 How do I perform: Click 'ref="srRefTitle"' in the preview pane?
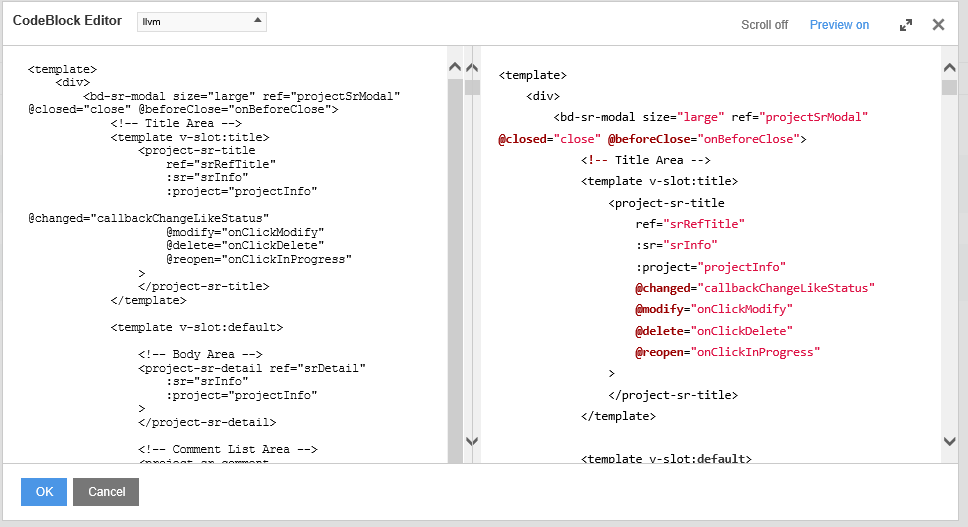tap(690, 223)
